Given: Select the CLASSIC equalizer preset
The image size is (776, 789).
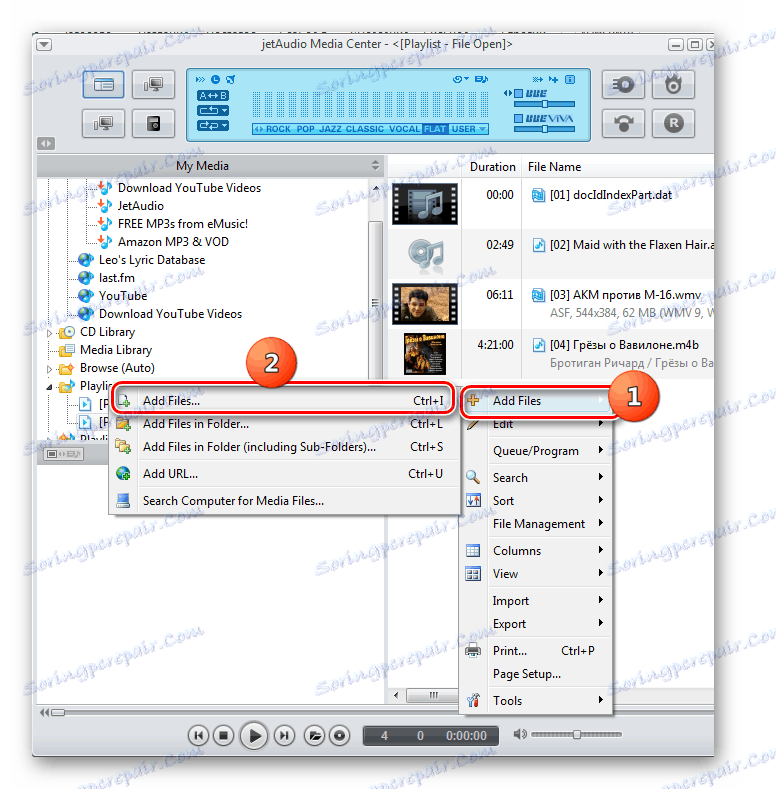Looking at the screenshot, I should click(x=364, y=129).
